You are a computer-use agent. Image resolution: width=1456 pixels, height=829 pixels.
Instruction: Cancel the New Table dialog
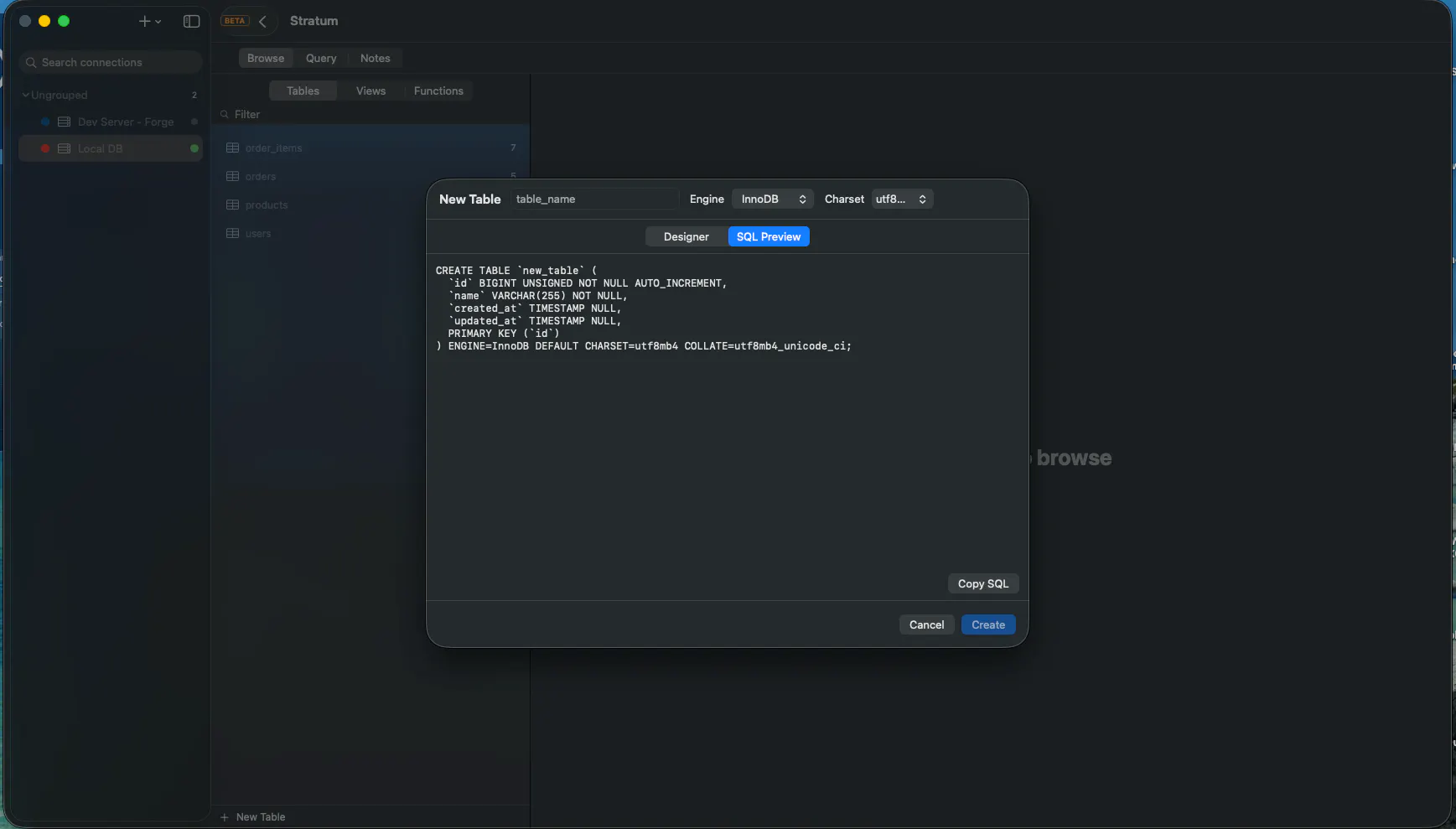coord(926,625)
